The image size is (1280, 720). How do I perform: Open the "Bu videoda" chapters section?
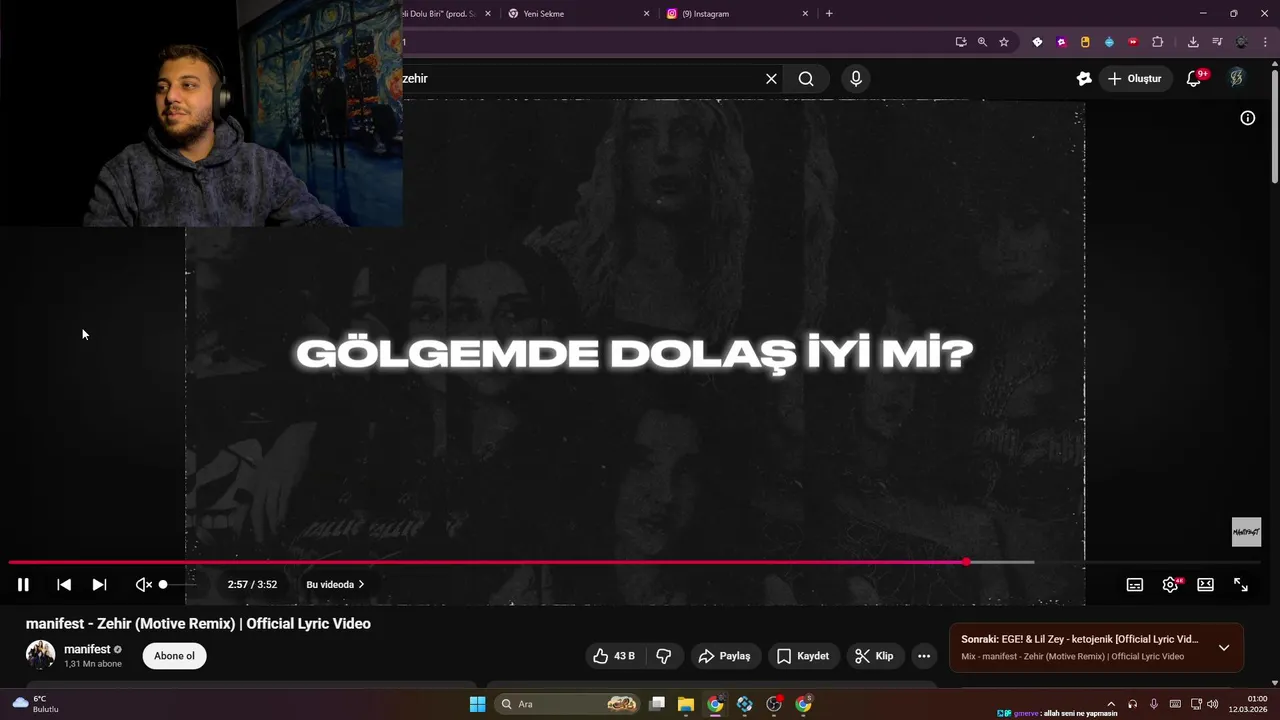pyautogui.click(x=335, y=585)
